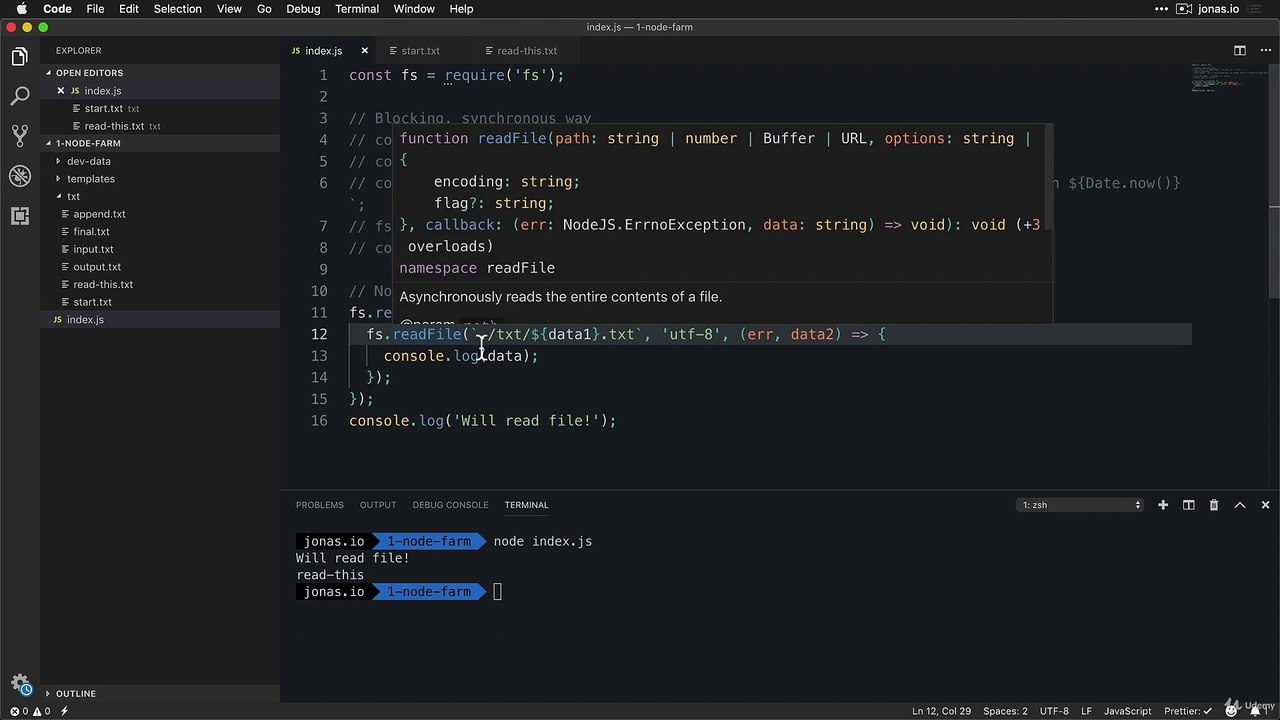
Task: Click 'Will read file!' terminal output
Action: 352,558
